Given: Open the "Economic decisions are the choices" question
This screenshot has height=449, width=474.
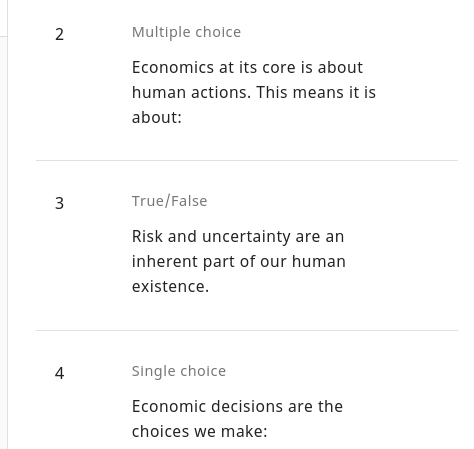Looking at the screenshot, I should point(237,419).
